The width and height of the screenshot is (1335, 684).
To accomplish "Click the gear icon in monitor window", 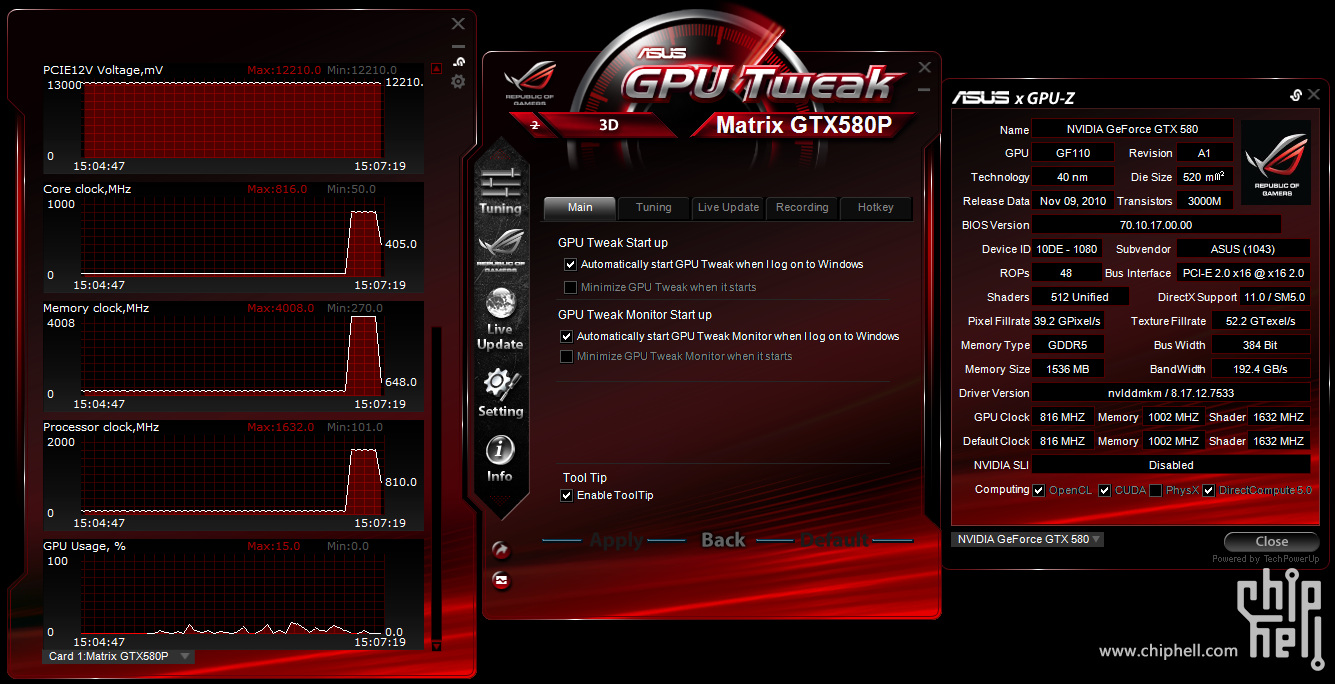I will 458,81.
